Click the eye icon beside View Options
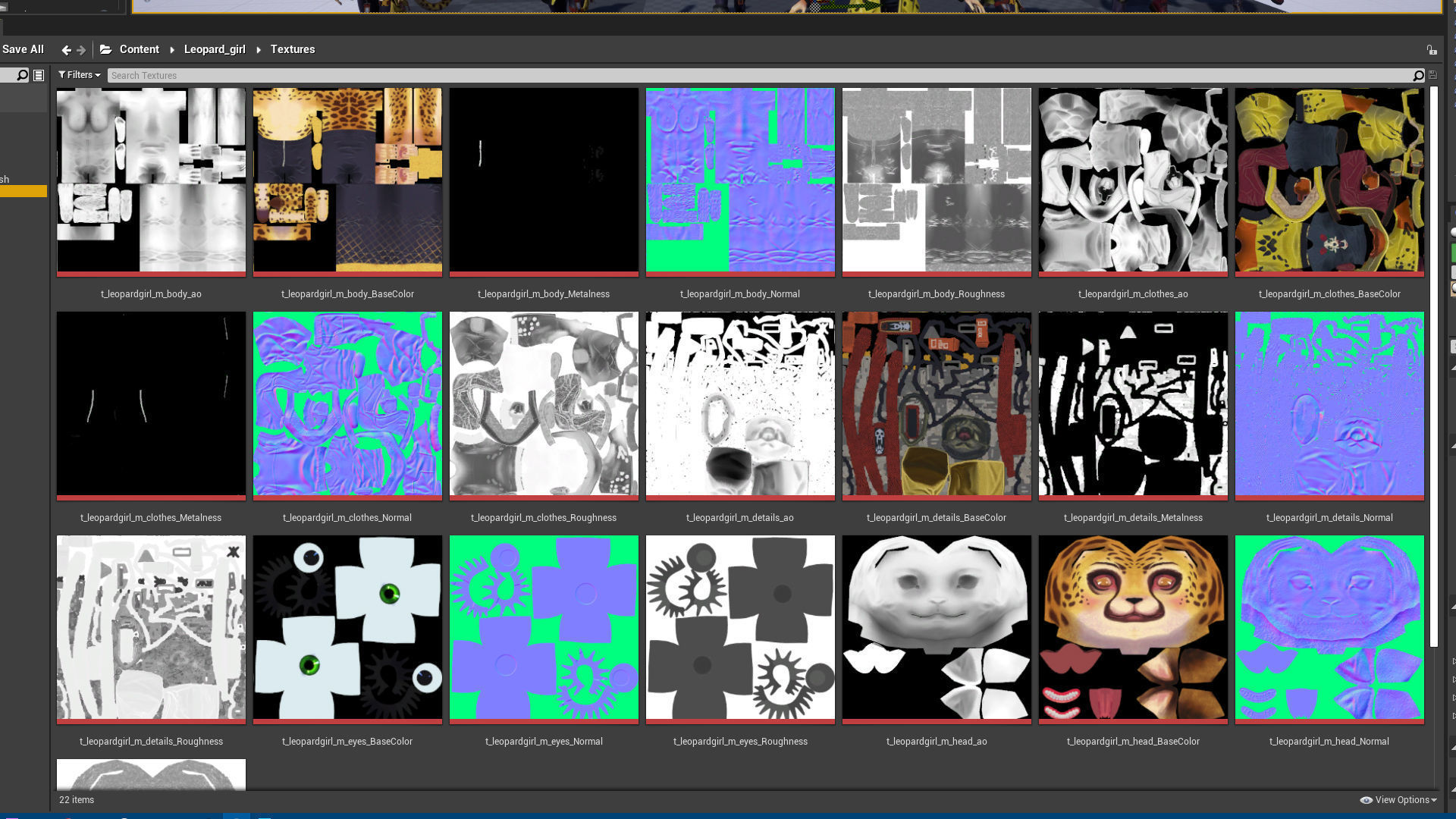1456x819 pixels. coord(1366,800)
